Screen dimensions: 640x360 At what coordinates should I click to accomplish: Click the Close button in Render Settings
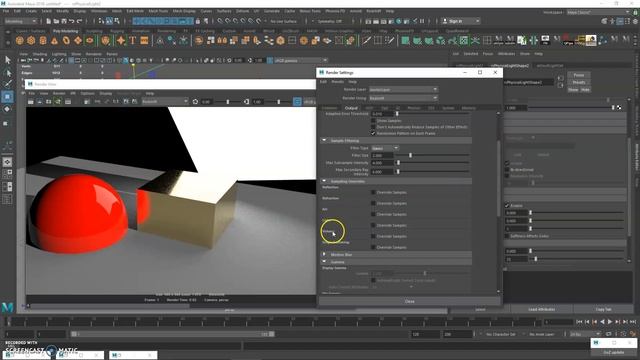click(409, 301)
